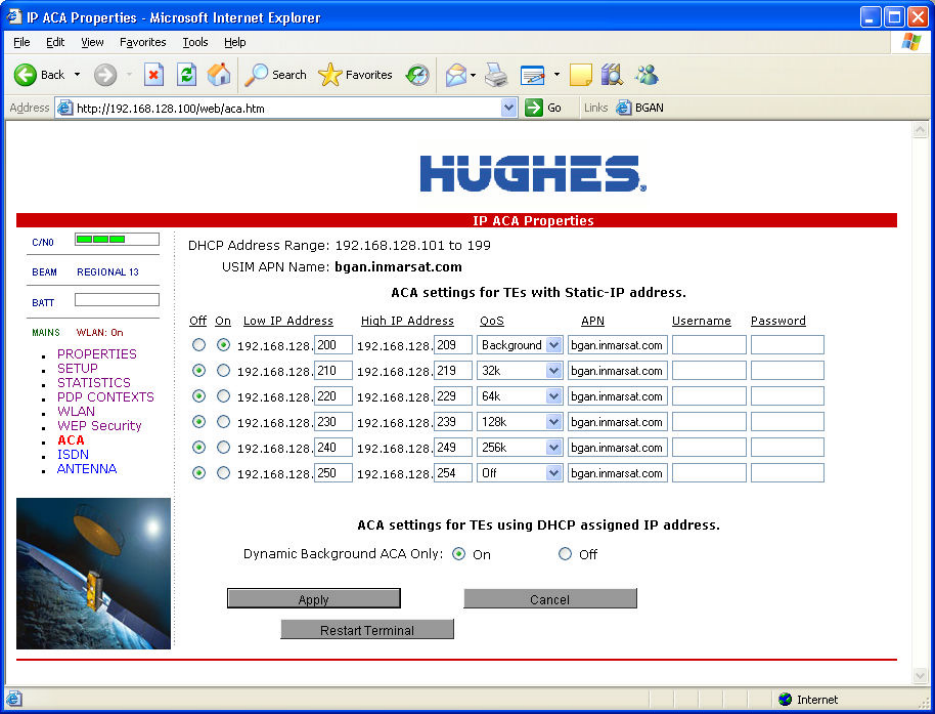The image size is (935, 714).
Task: Go to the Home page icon
Action: [219, 75]
